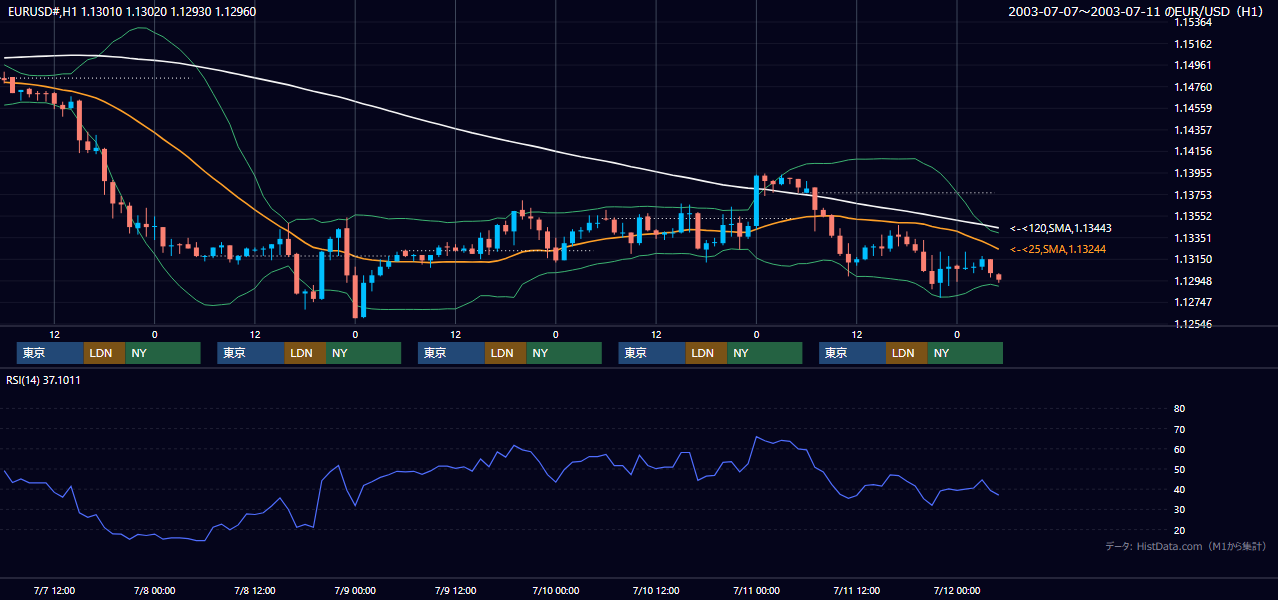The height and width of the screenshot is (600, 1278).
Task: Select the 7/12 00:00 time label
Action: pos(957,590)
